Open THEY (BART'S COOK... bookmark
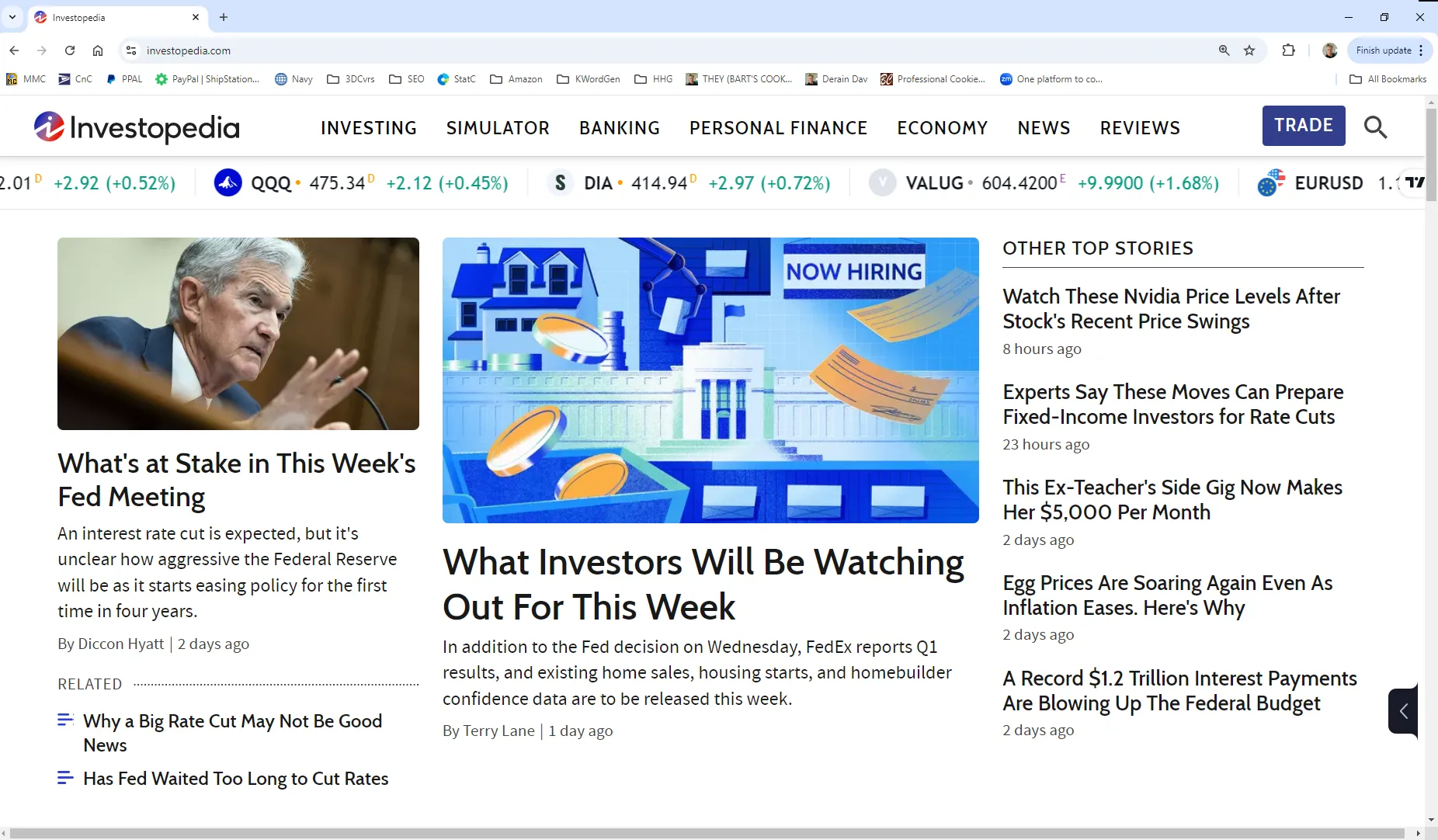Image resolution: width=1438 pixels, height=840 pixels. tap(738, 79)
